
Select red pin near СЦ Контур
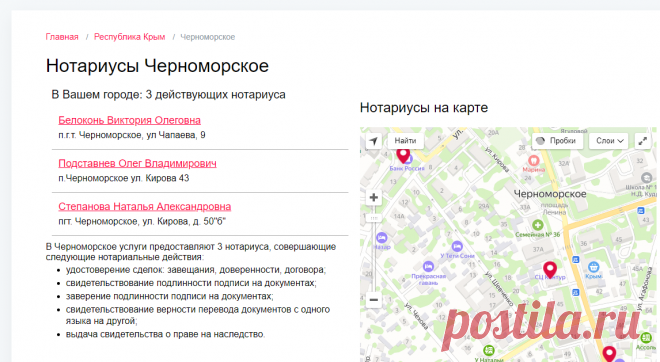click(x=550, y=269)
